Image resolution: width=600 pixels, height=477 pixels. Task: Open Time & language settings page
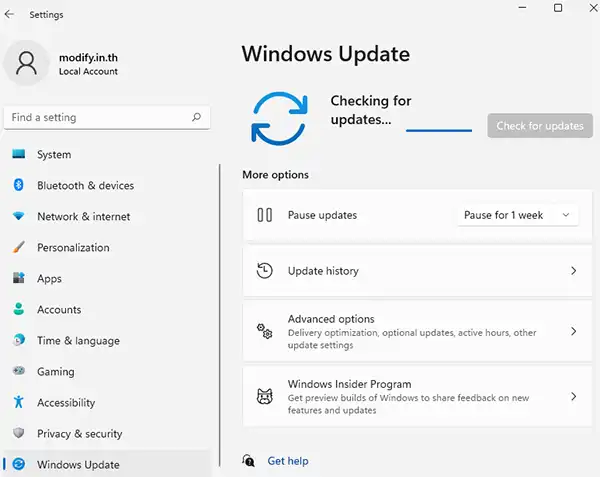[x=77, y=341]
